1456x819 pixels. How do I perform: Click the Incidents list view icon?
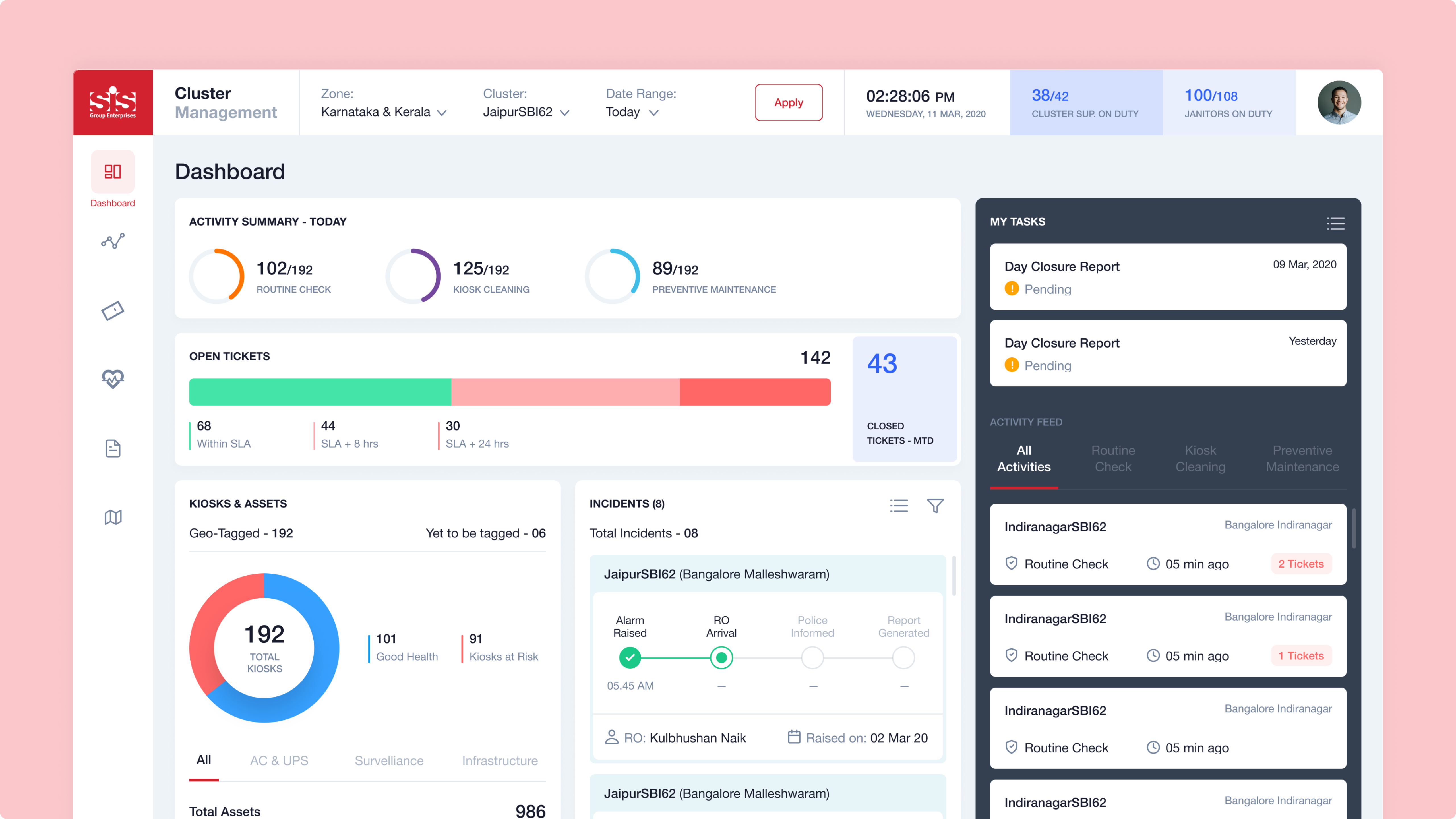coord(899,505)
